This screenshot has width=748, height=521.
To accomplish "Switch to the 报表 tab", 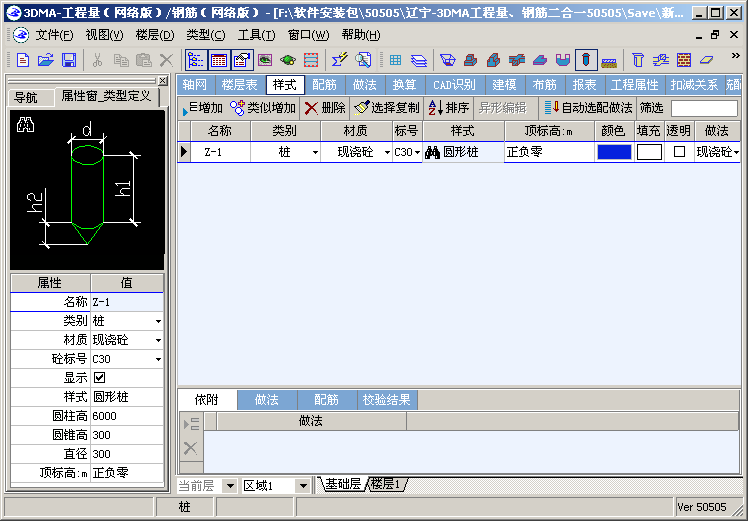I will click(x=584, y=85).
